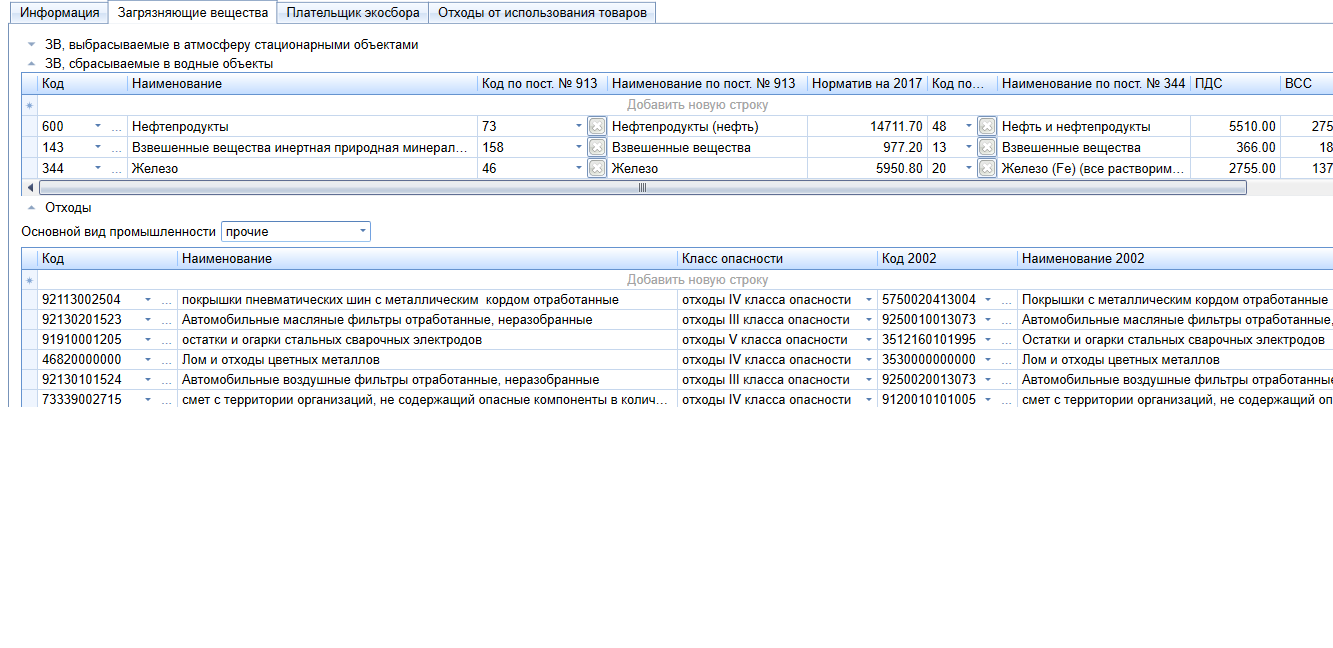This screenshot has height=648, width=1333.
Task: Expand ЗВ, выбрасываемые в атмосферу section
Action: [x=30, y=45]
